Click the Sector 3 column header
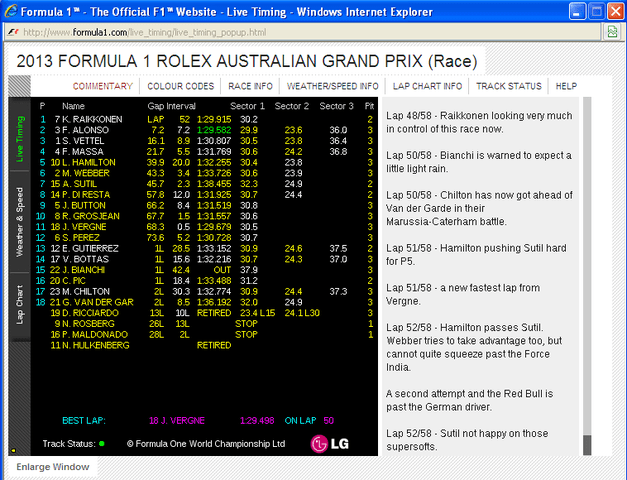Image resolution: width=627 pixels, height=480 pixels. click(x=336, y=106)
